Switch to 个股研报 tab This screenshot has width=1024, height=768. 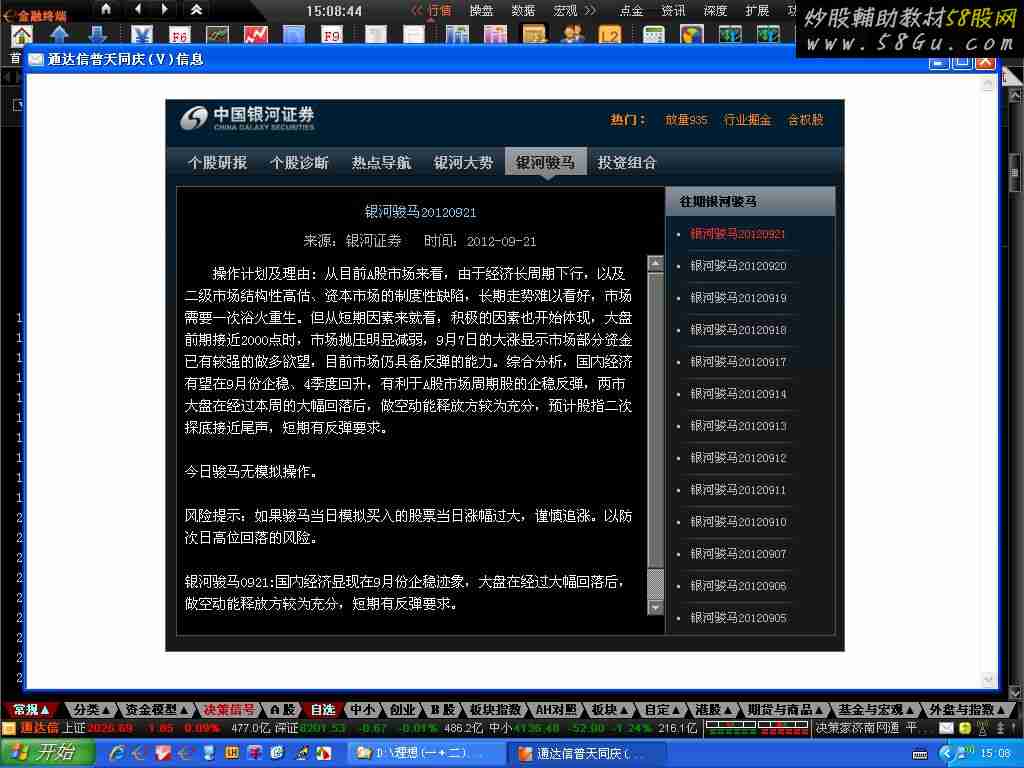[x=217, y=162]
